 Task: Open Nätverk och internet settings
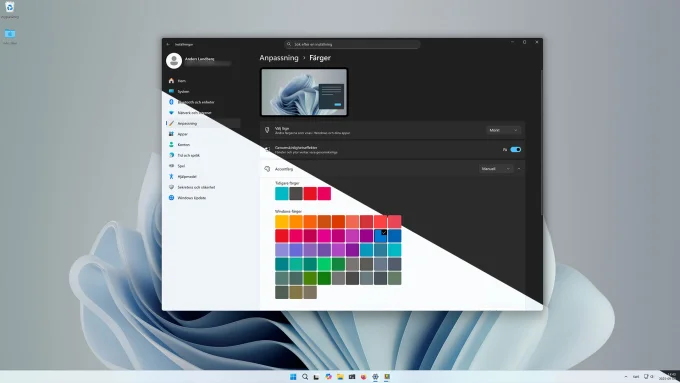[203, 113]
